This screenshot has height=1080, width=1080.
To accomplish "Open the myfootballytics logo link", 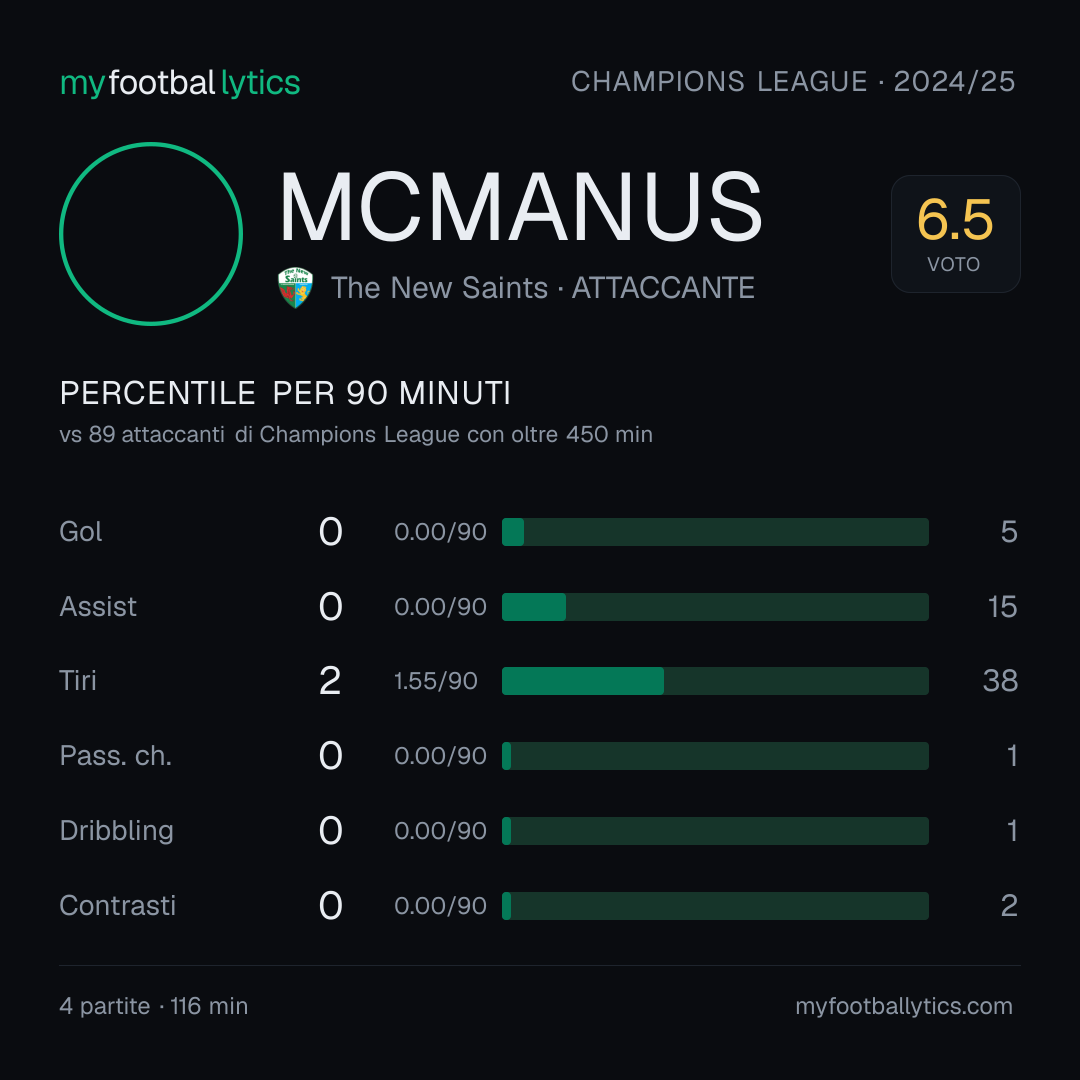I will click(x=180, y=83).
